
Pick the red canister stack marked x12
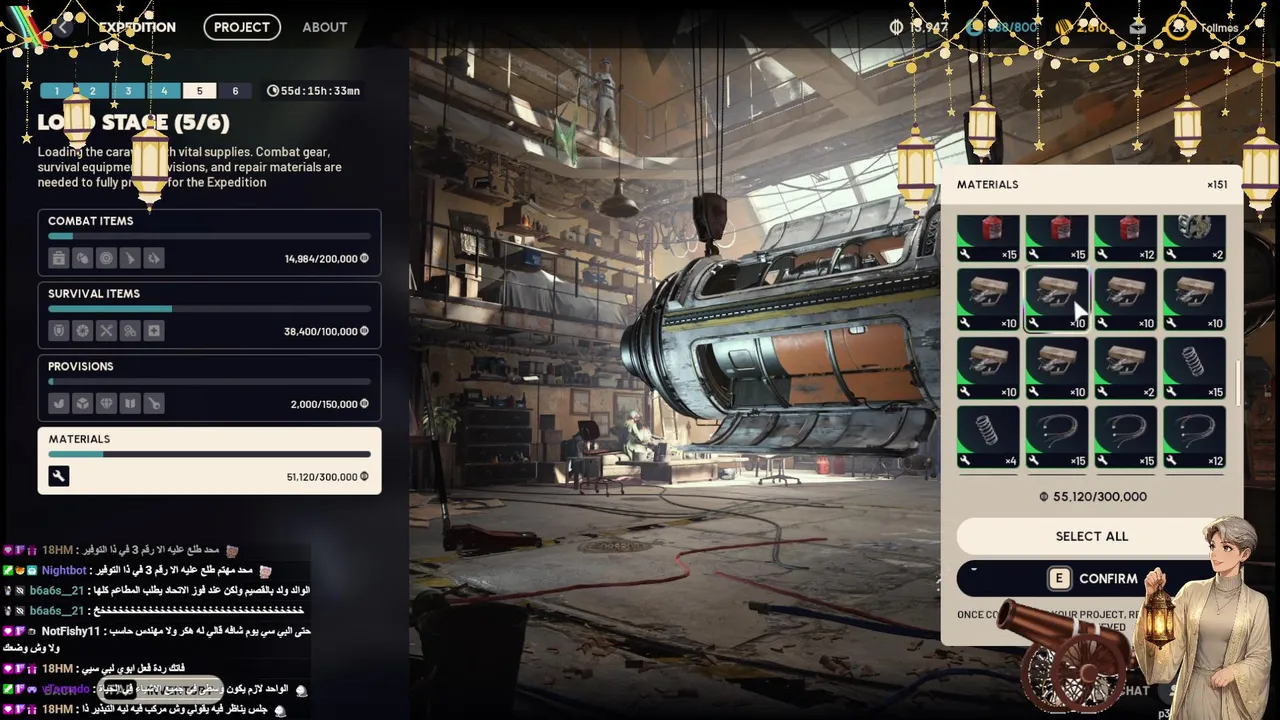point(1126,238)
